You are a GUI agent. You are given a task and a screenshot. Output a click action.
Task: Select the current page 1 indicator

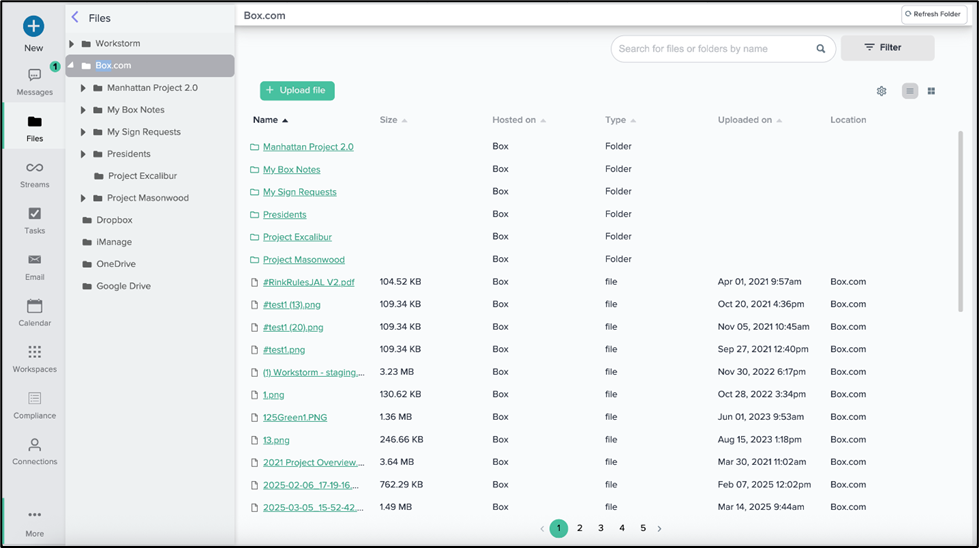pyautogui.click(x=559, y=528)
